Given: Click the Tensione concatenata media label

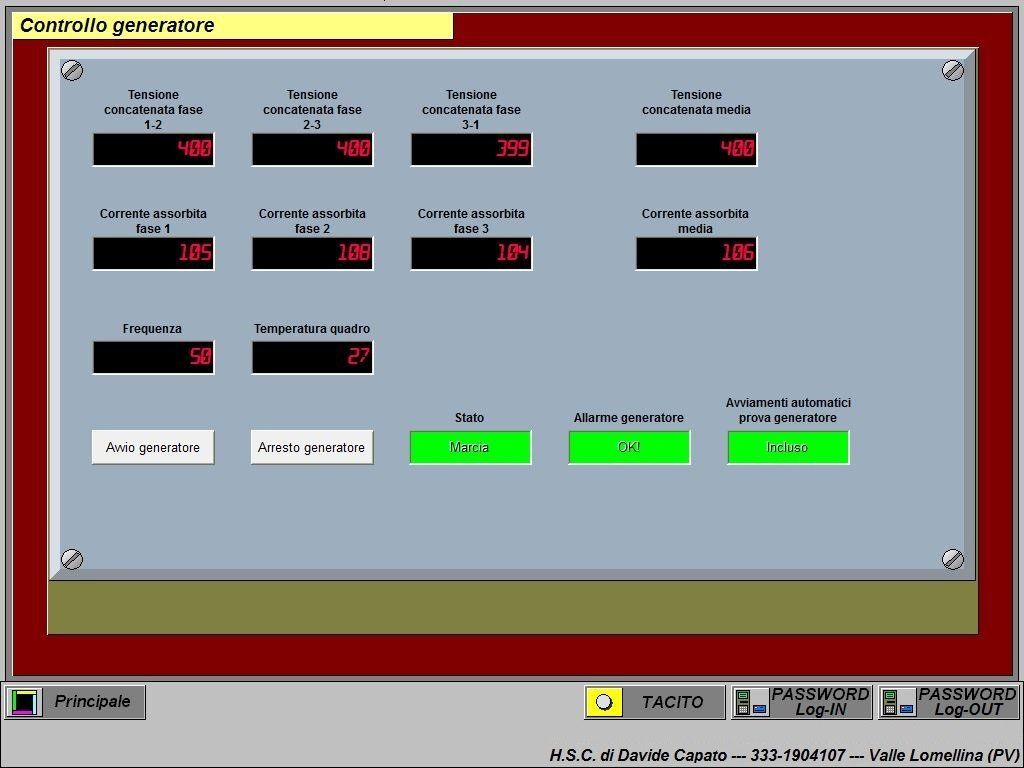Looking at the screenshot, I should click(696, 103).
